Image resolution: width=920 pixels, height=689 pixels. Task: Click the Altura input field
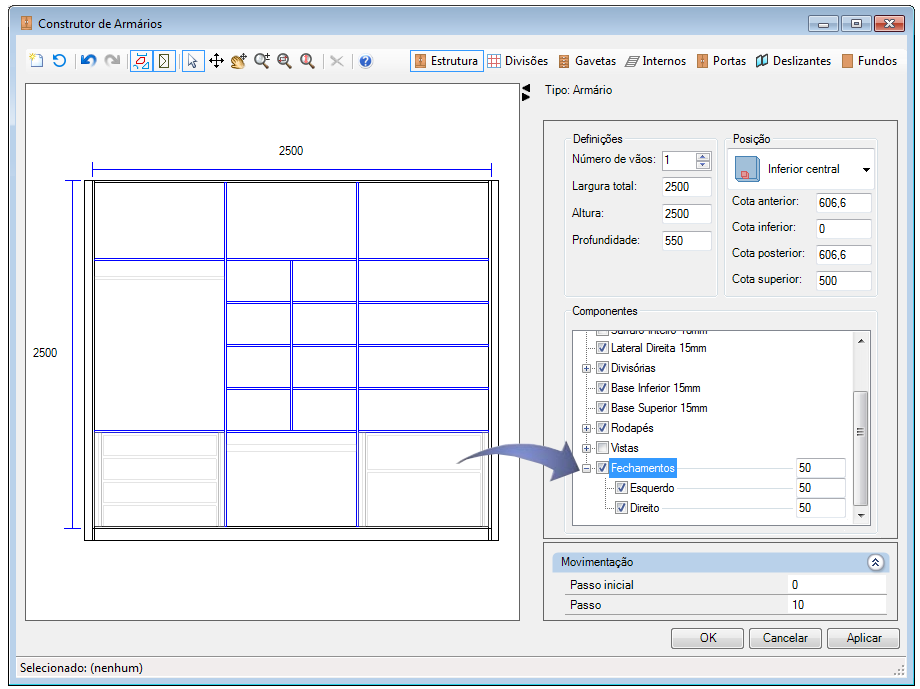point(686,214)
